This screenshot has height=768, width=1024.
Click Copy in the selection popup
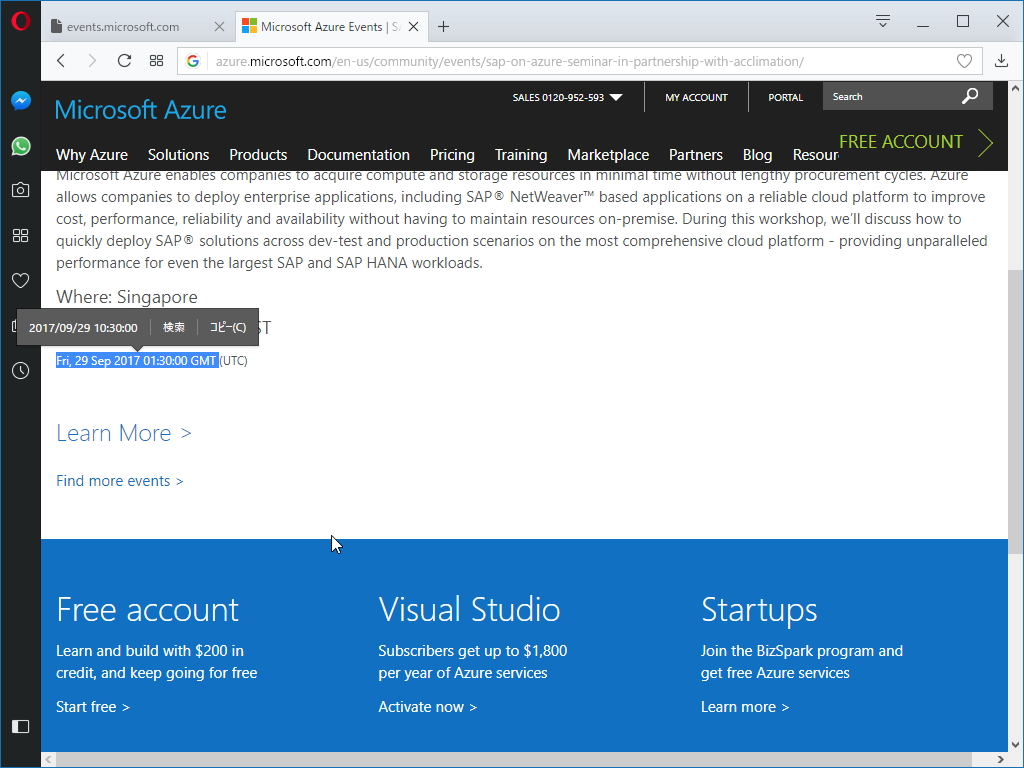[x=228, y=327]
